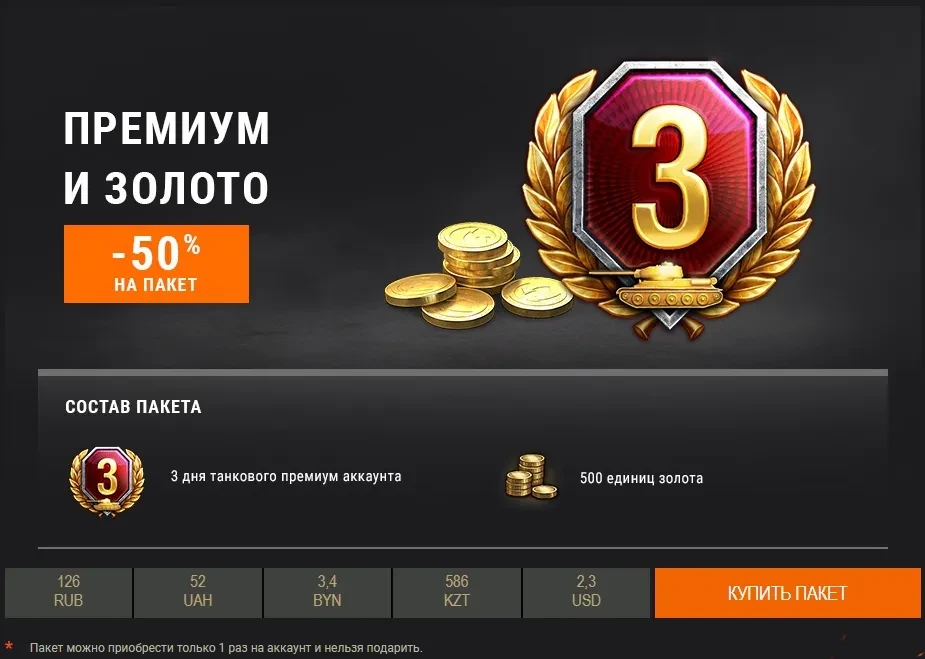The image size is (925, 659).
Task: Click the single coin lying flat on left
Action: 420,290
